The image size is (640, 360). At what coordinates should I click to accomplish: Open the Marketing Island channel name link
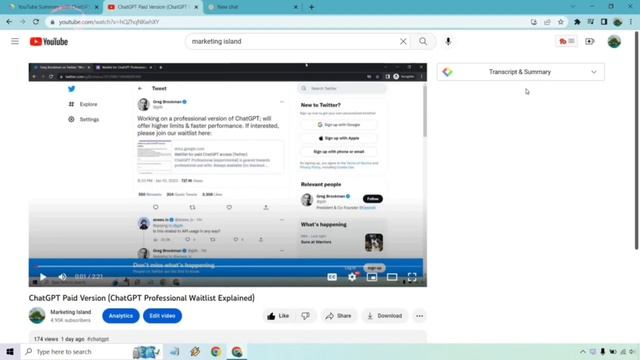(x=71, y=312)
